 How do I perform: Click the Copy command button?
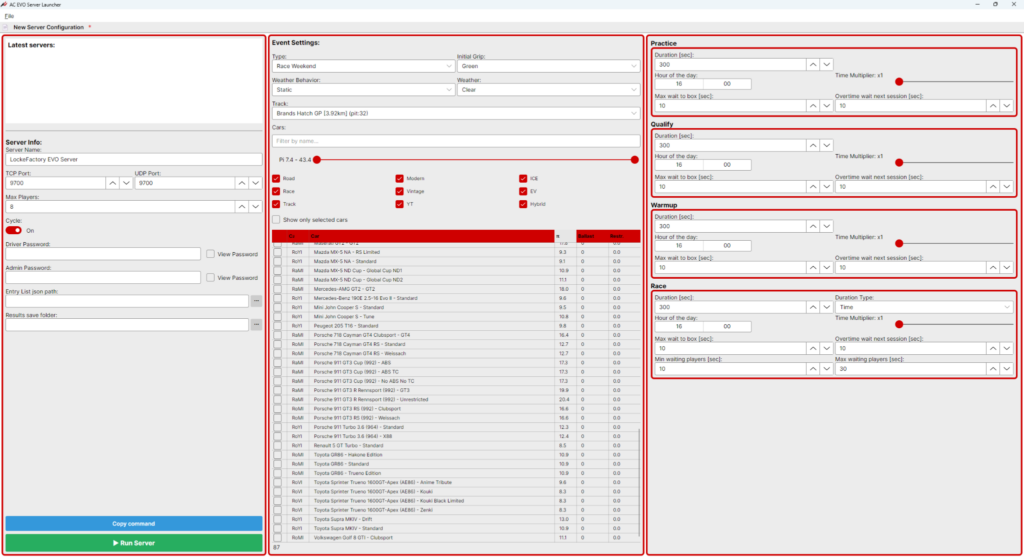134,524
